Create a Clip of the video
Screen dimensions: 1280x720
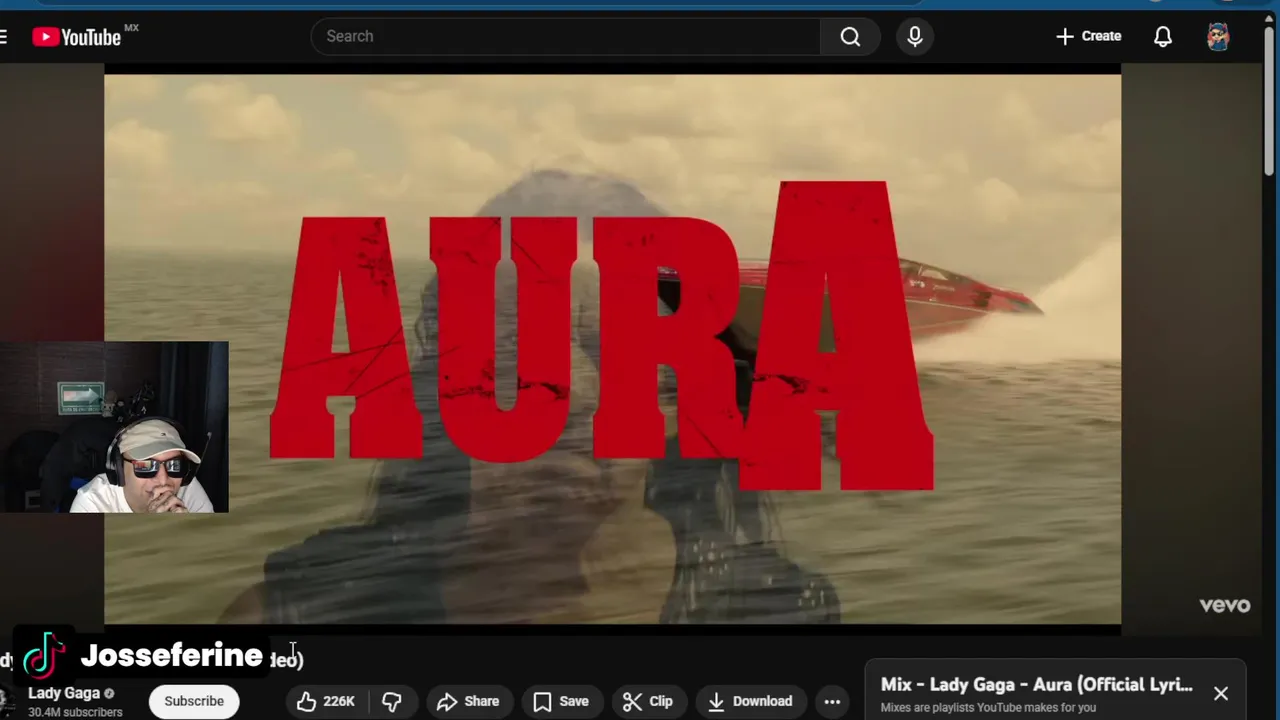pyautogui.click(x=648, y=701)
